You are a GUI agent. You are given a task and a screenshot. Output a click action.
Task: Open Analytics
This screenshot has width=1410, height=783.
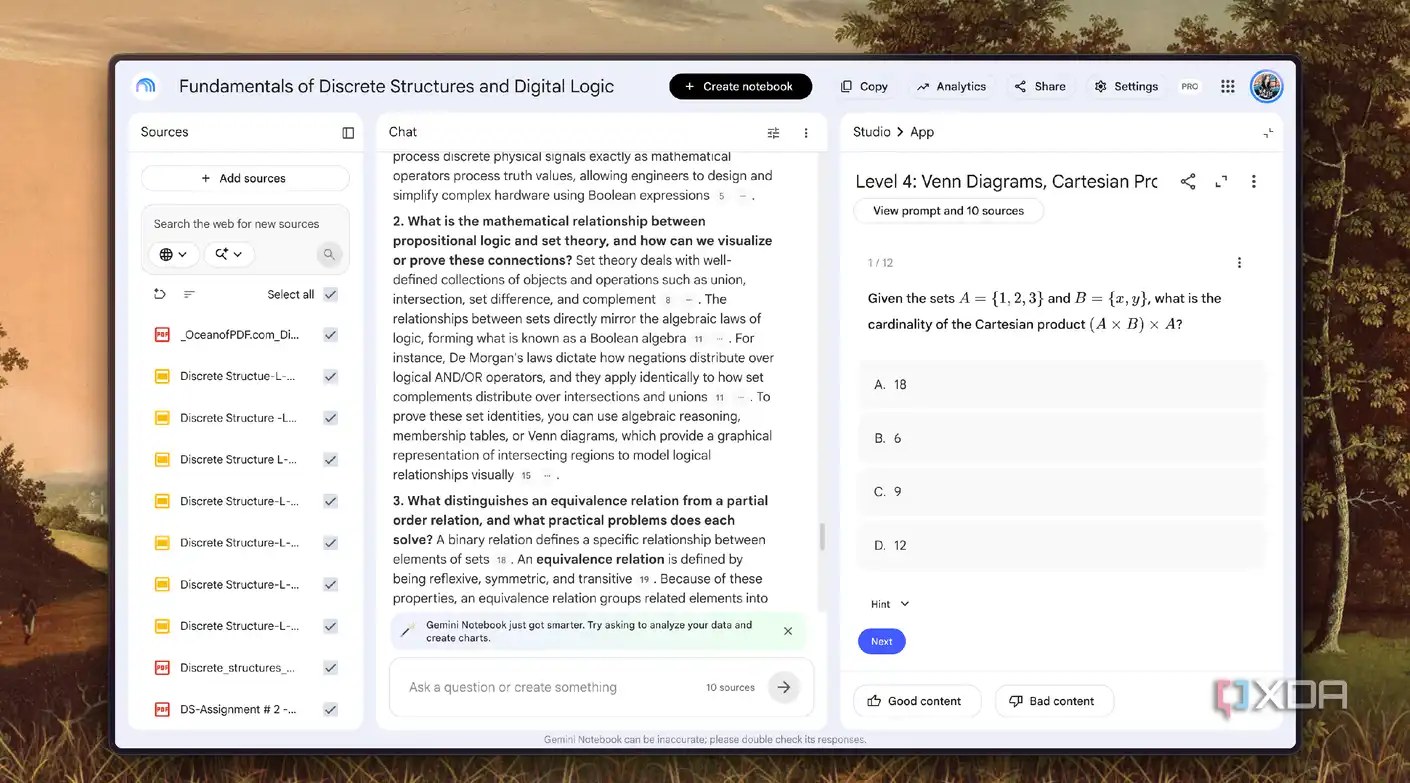[x=951, y=87]
